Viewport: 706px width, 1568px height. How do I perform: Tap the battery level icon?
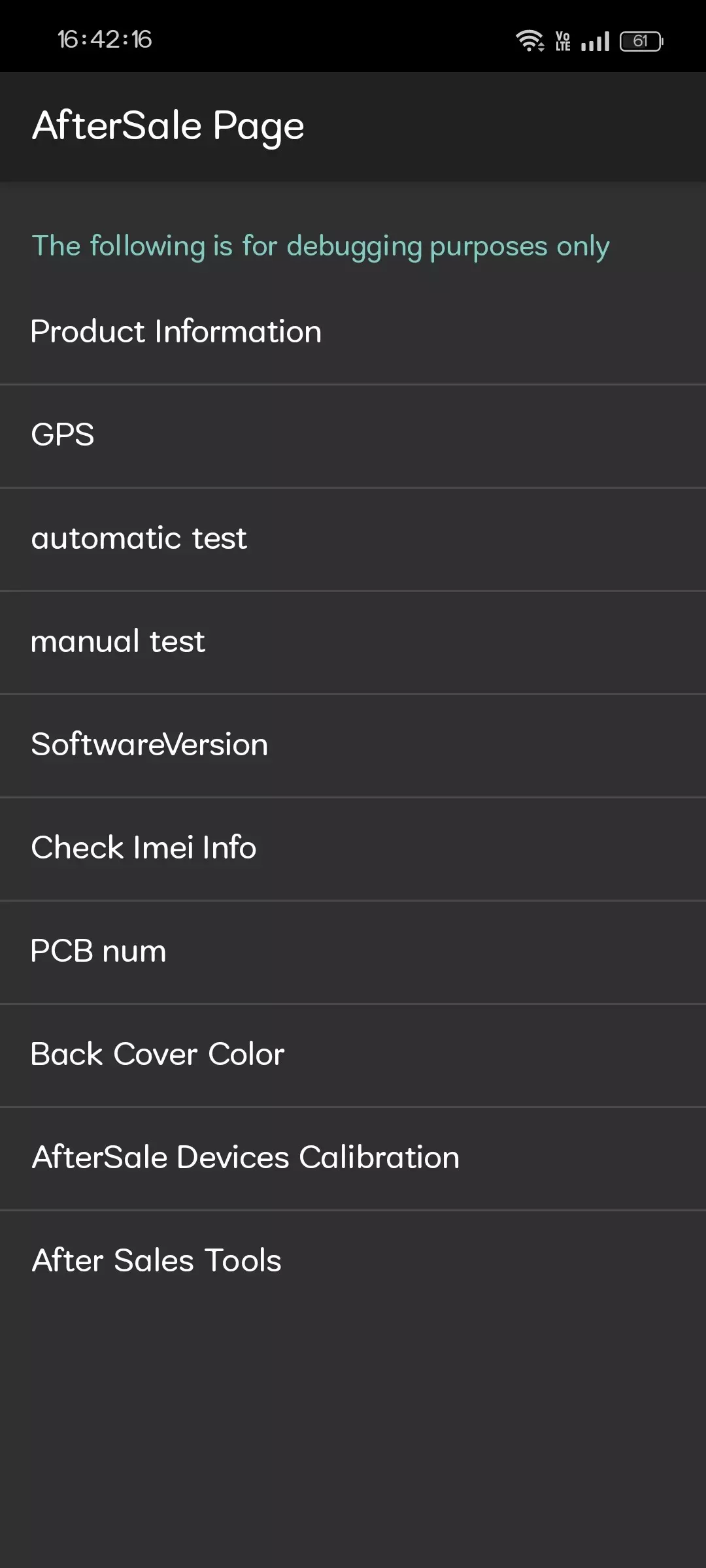[x=641, y=41]
